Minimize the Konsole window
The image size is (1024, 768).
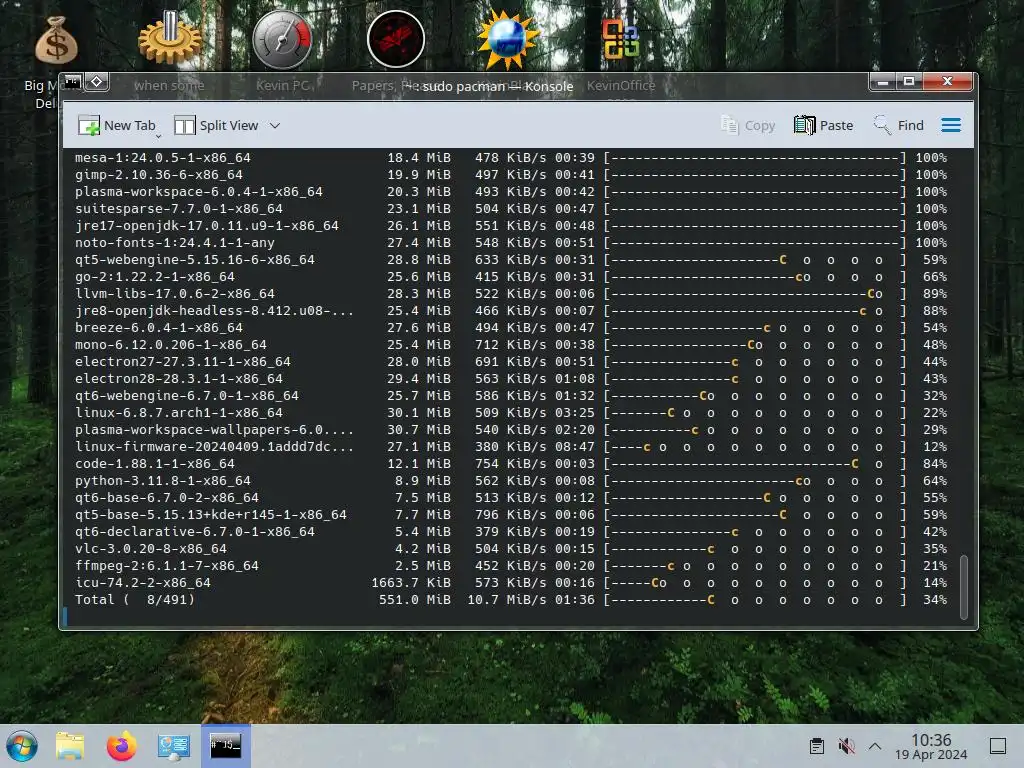(882, 82)
